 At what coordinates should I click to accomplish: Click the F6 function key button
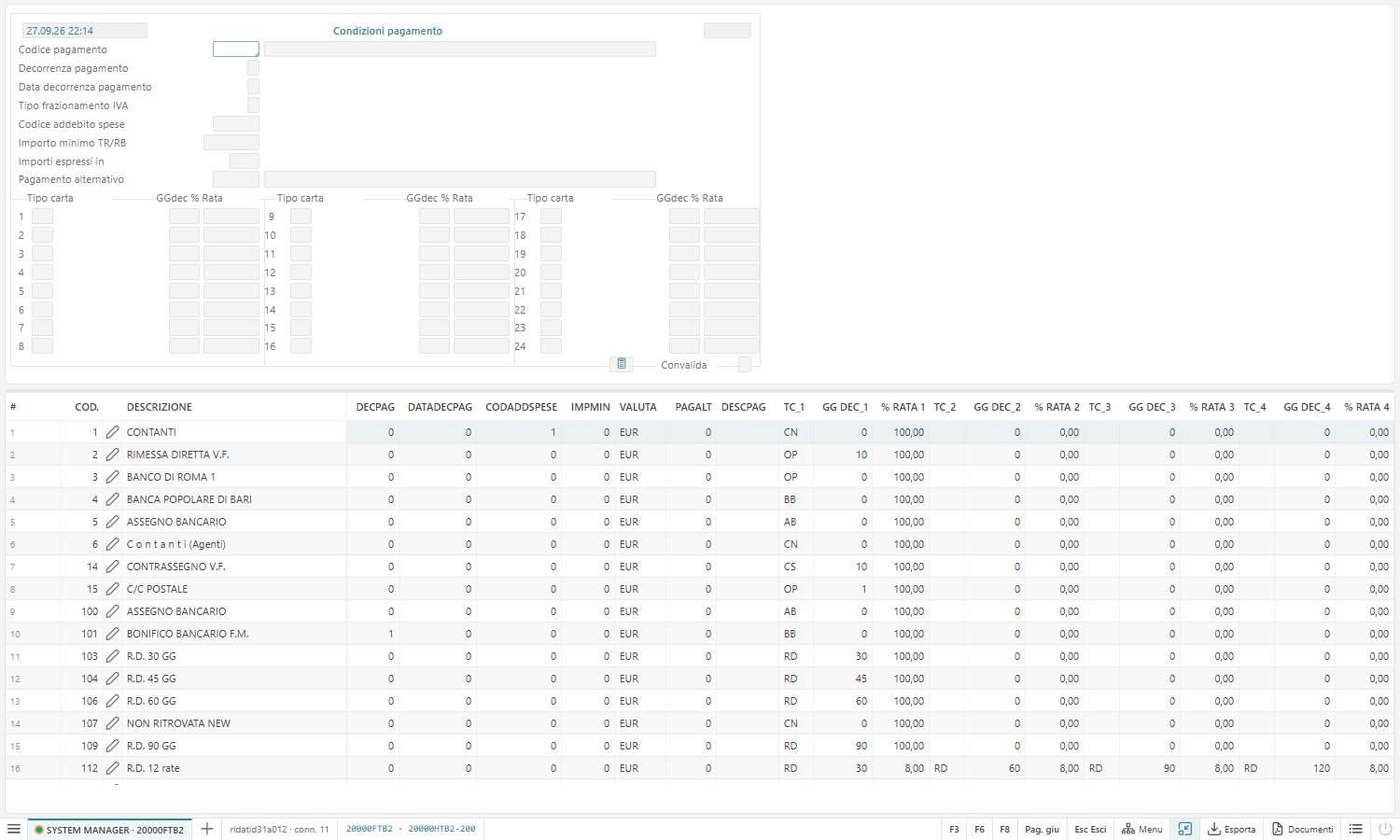pos(979,829)
